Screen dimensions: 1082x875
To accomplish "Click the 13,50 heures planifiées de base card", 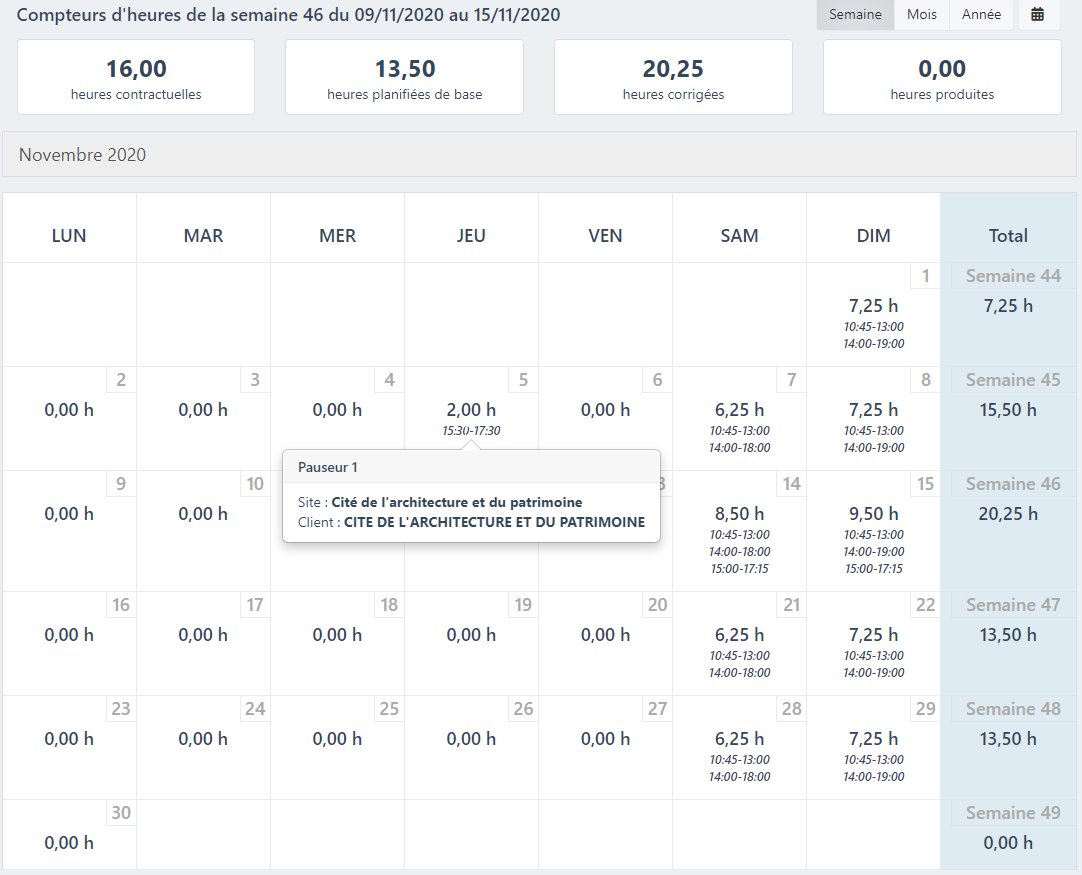I will [x=404, y=78].
